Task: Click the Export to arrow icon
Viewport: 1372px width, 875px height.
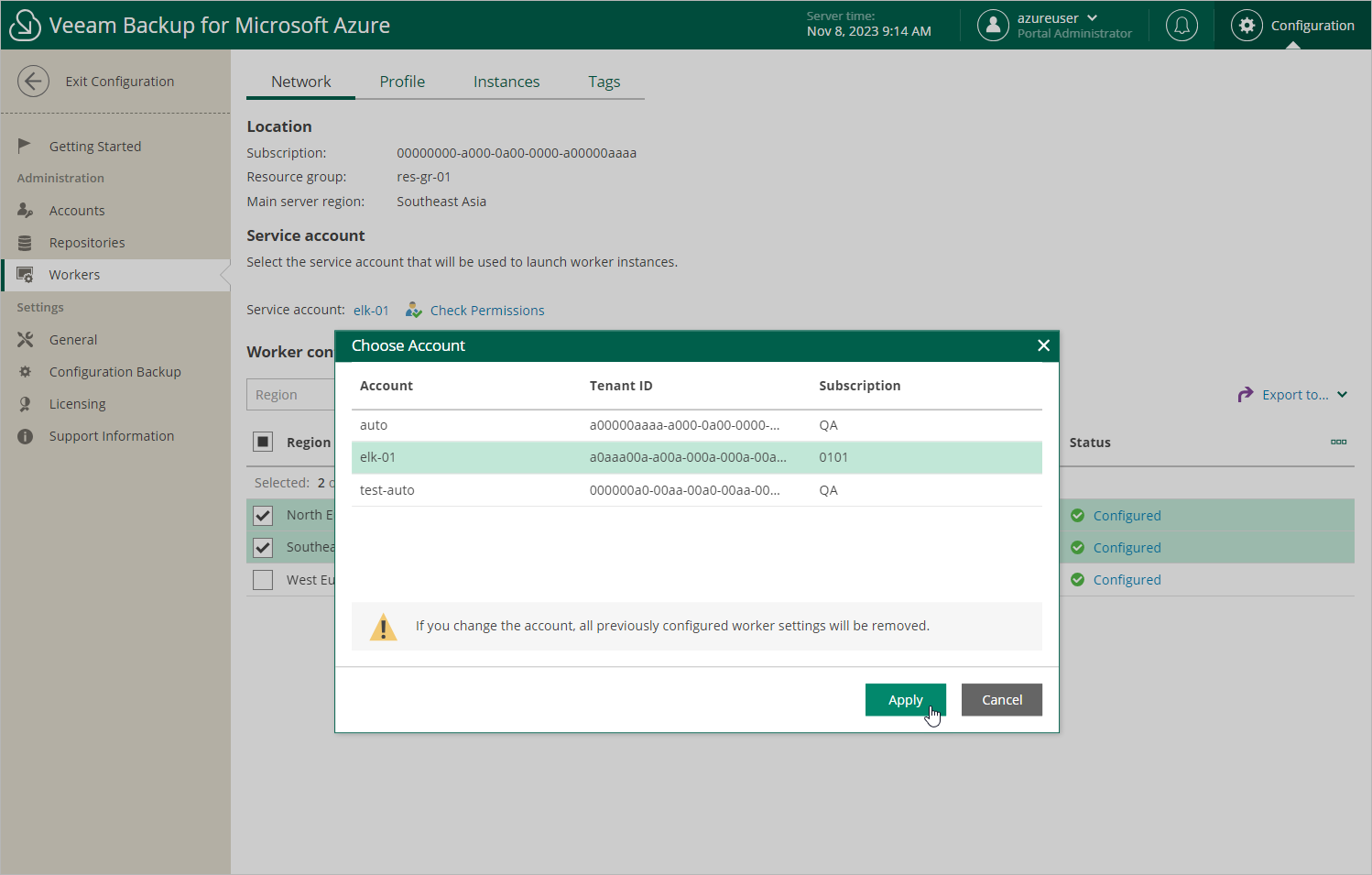Action: (1246, 395)
